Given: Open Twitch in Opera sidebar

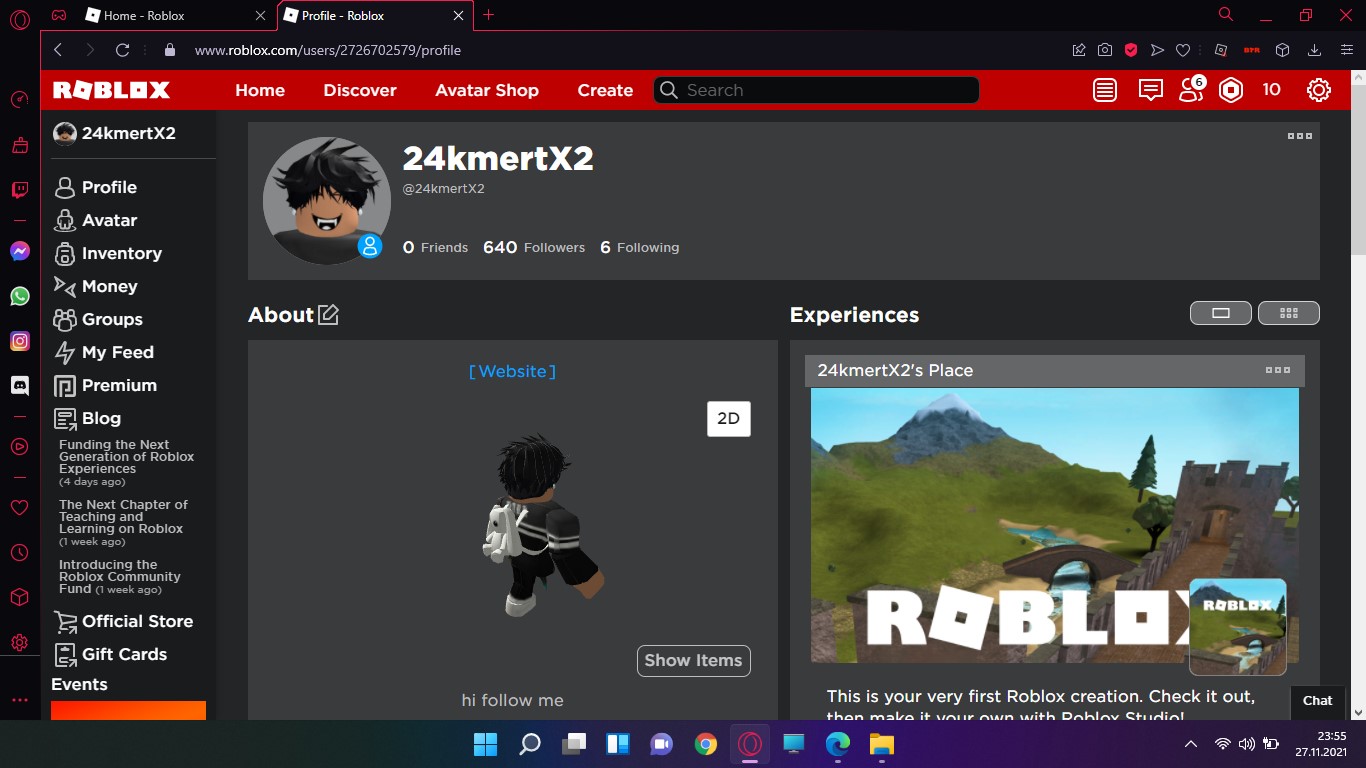Looking at the screenshot, I should tap(20, 190).
